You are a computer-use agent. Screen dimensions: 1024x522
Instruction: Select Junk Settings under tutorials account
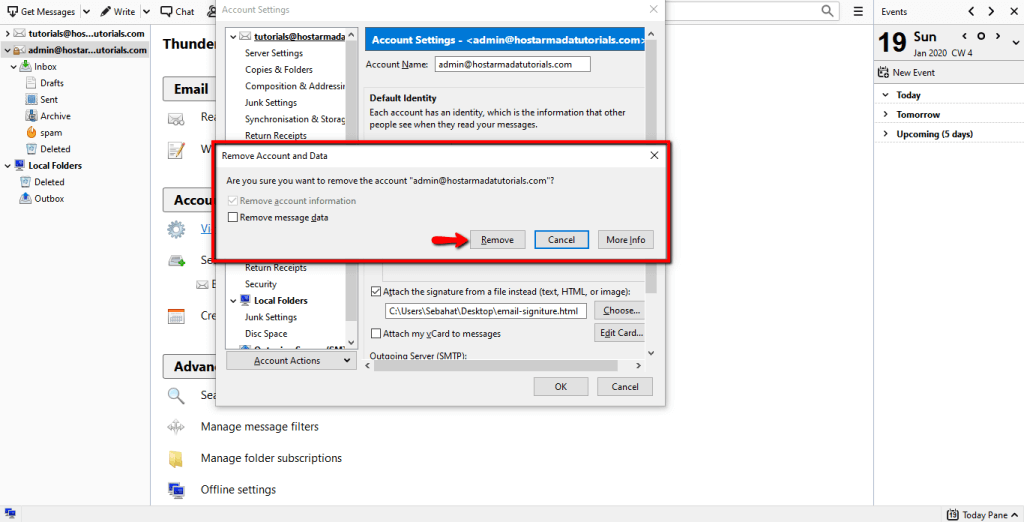[x=270, y=103]
